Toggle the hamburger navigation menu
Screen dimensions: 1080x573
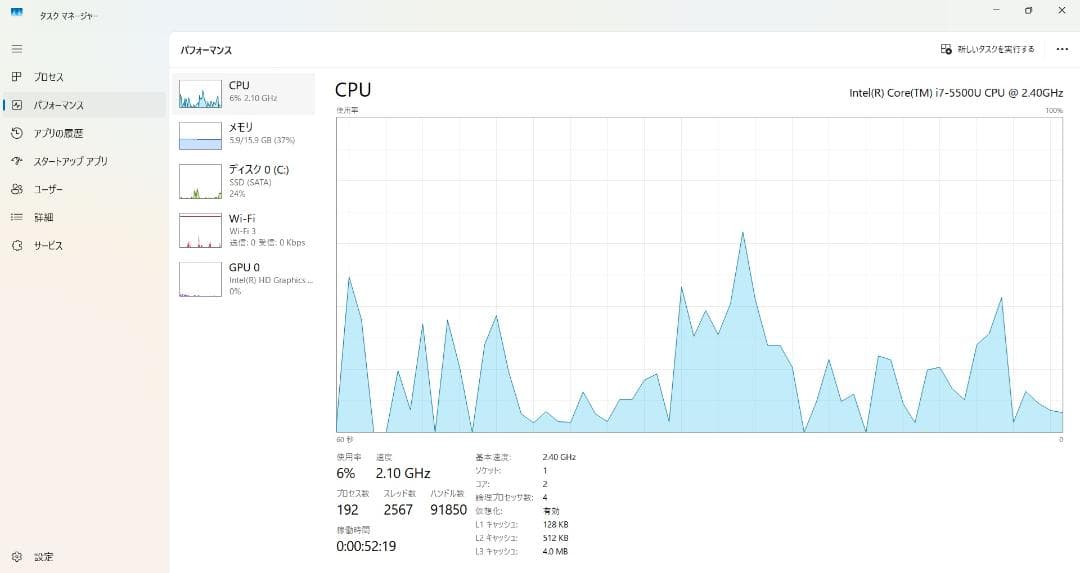[16, 48]
